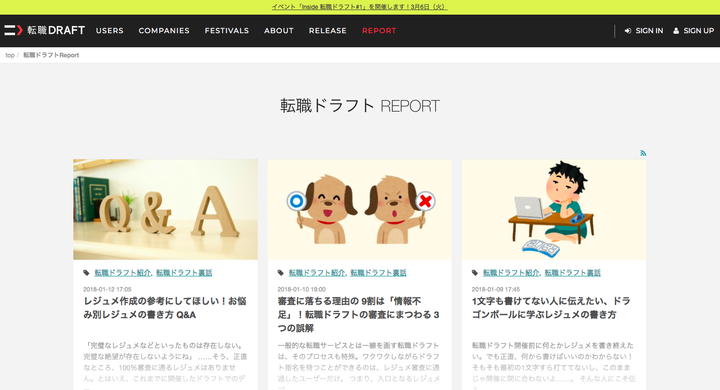Screen dimensions: 720x390
Task: Open the Inside 転職ドラフト event announcement
Action: pyautogui.click(x=359, y=7)
